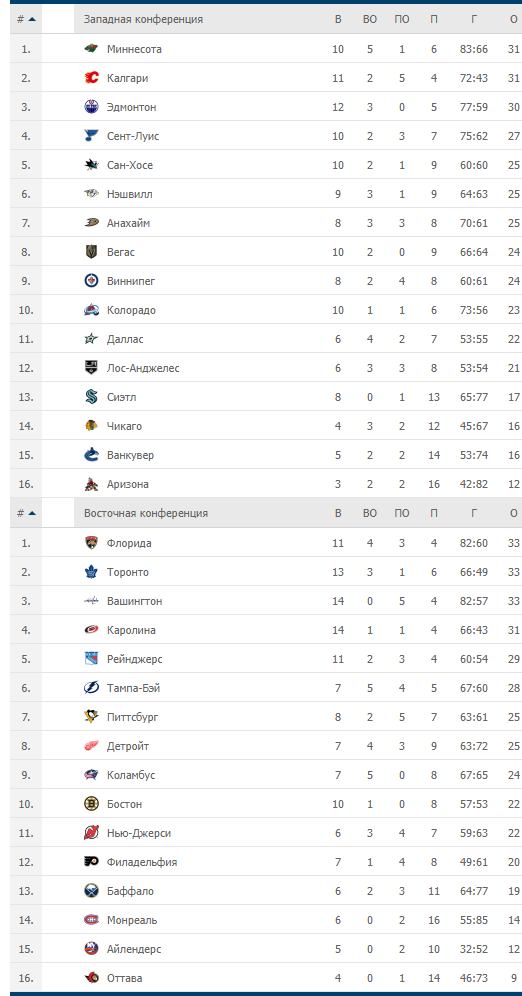
Task: Open the Питтсбург team link
Action: point(133,717)
